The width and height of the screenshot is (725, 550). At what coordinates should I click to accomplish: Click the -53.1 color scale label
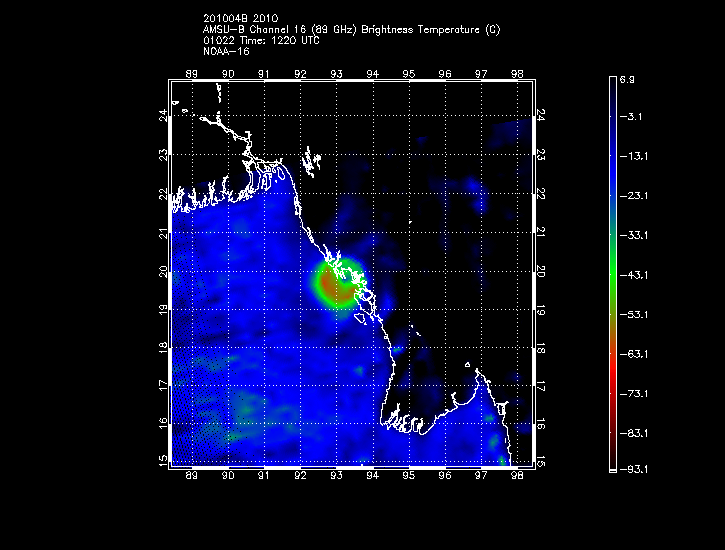(x=633, y=315)
